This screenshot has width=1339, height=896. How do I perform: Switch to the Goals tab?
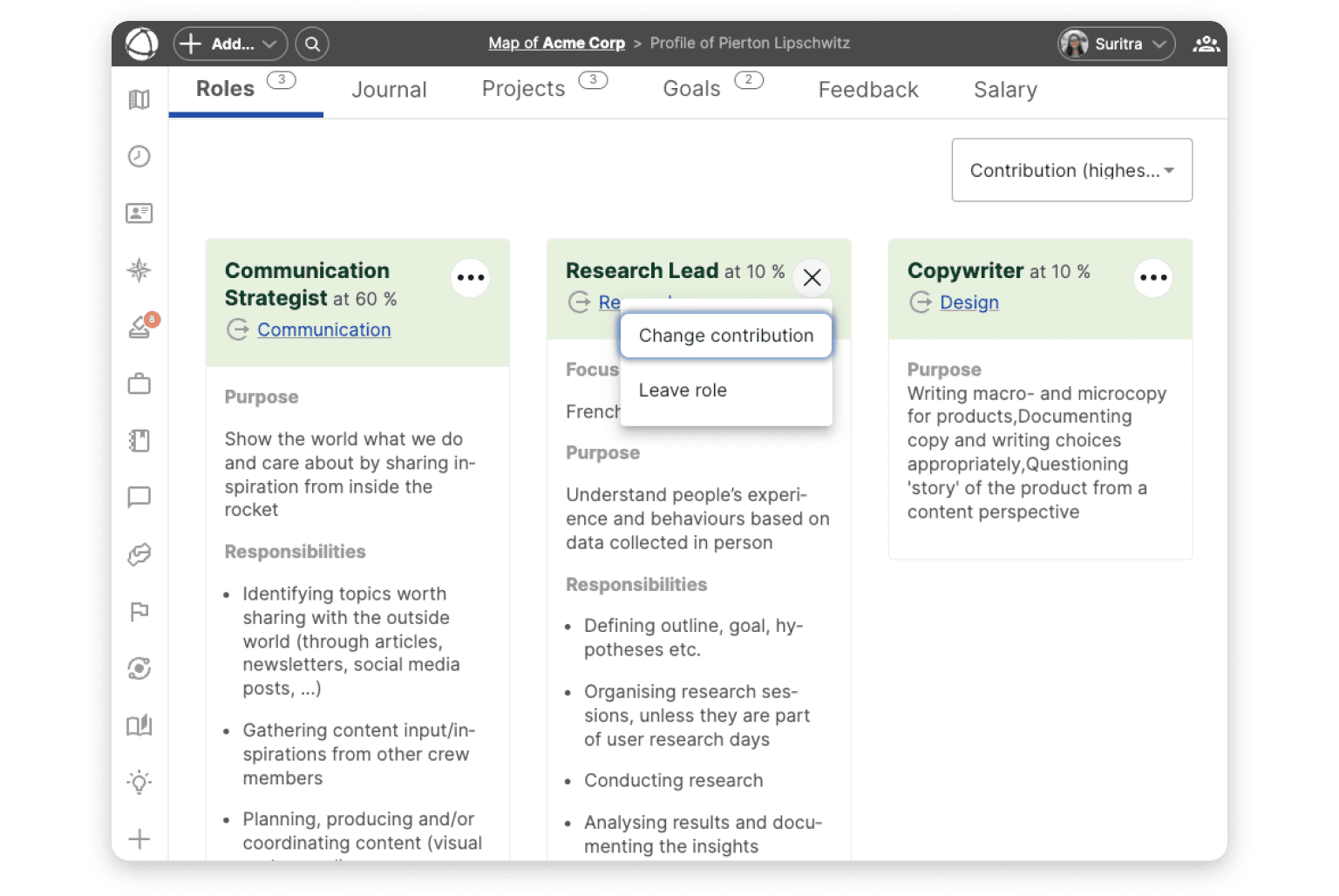click(691, 89)
